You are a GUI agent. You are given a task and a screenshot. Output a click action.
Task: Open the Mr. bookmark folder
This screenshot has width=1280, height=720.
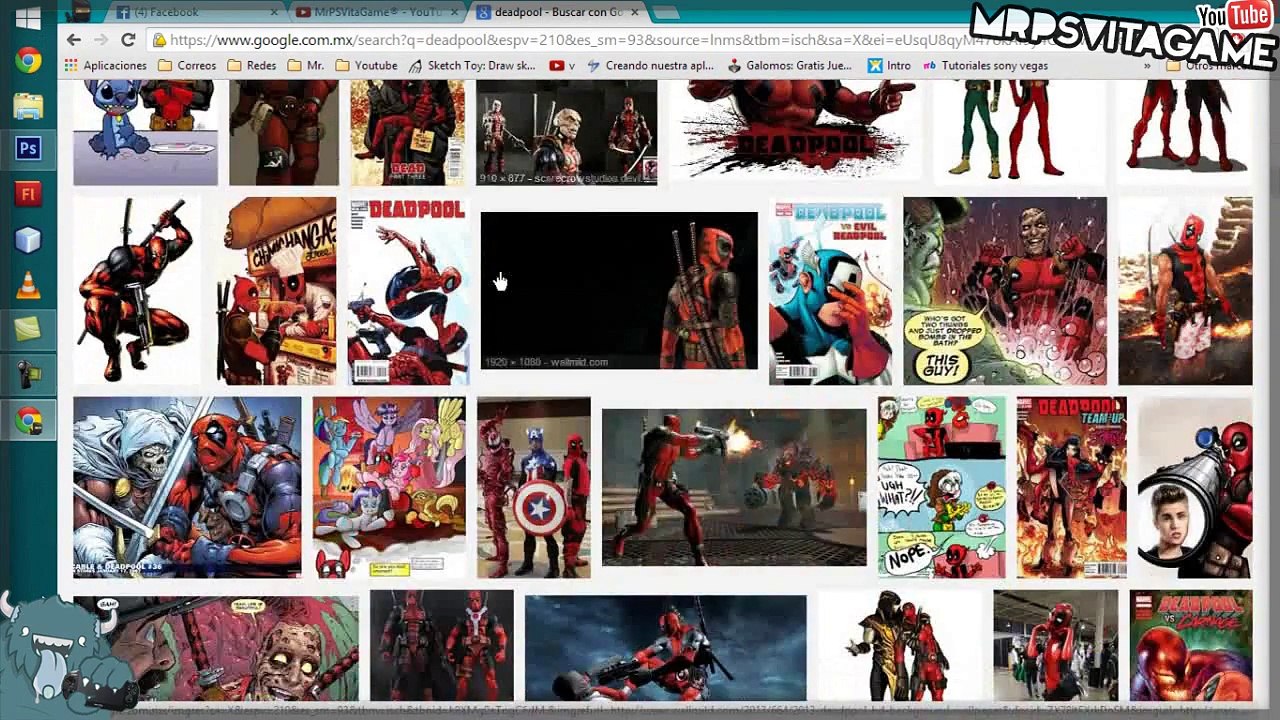coord(306,65)
